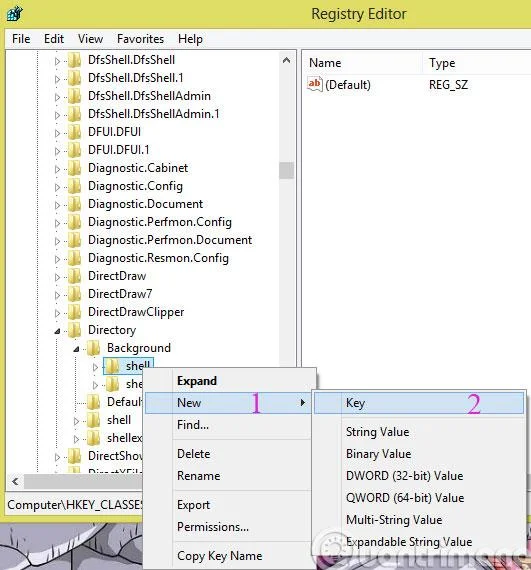Choose Copy Key Name in context menu
Image resolution: width=531 pixels, height=570 pixels.
[x=228, y=556]
